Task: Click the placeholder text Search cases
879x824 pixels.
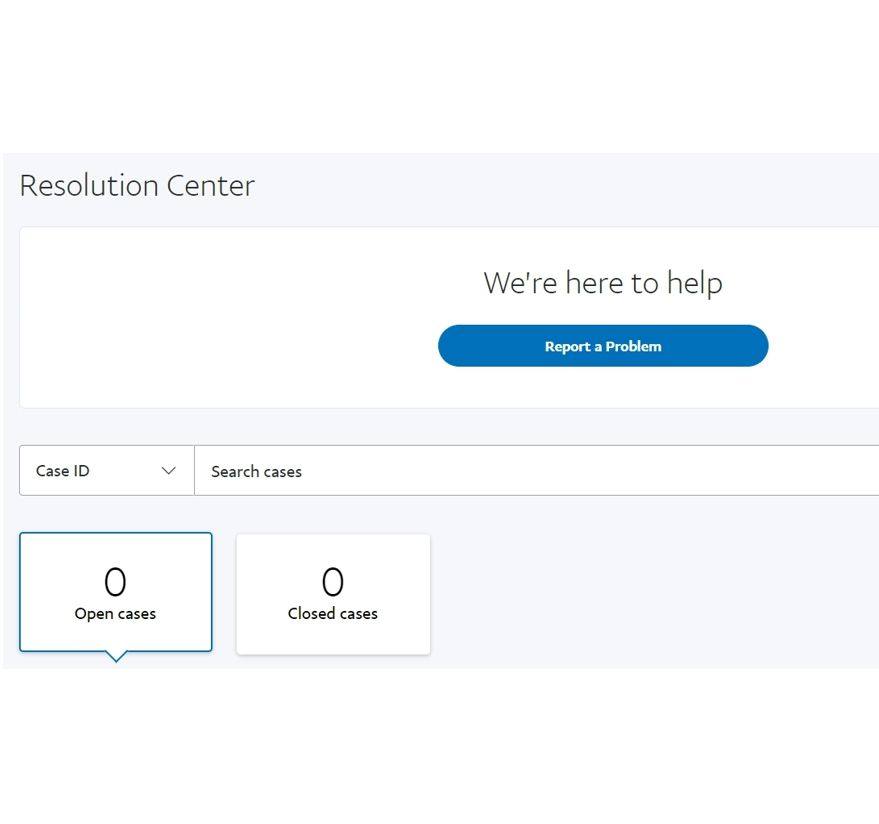Action: [x=256, y=471]
